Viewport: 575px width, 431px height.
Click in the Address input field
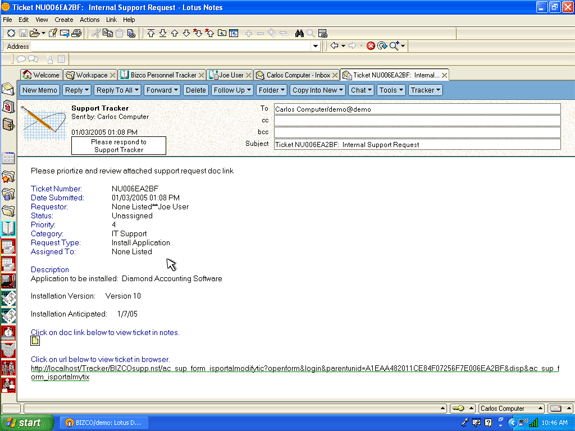pos(171,46)
